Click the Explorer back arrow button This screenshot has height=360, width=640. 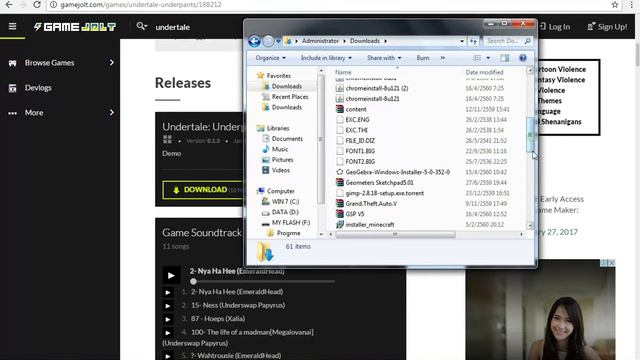coord(254,41)
